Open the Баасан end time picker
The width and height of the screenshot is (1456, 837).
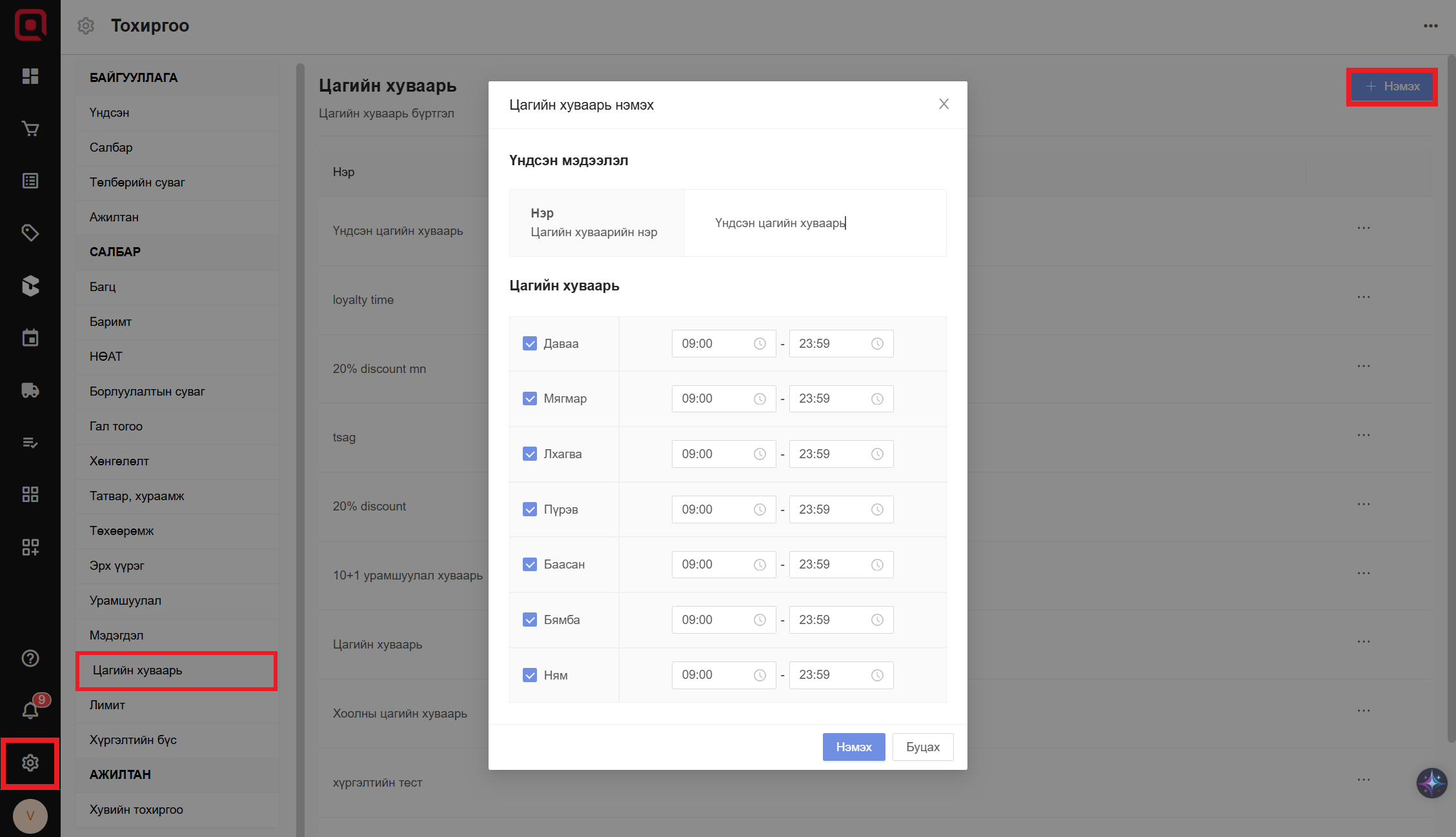[840, 565]
